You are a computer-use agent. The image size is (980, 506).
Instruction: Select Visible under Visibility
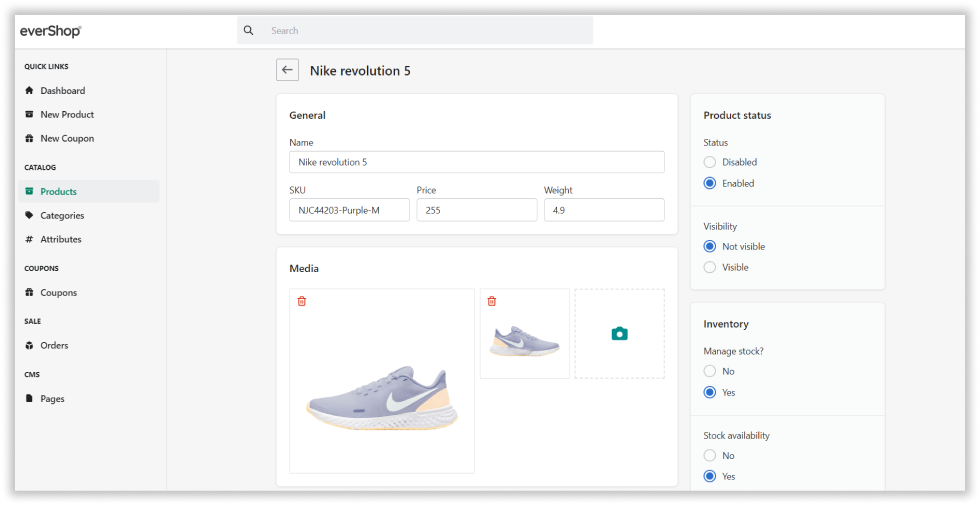click(709, 267)
